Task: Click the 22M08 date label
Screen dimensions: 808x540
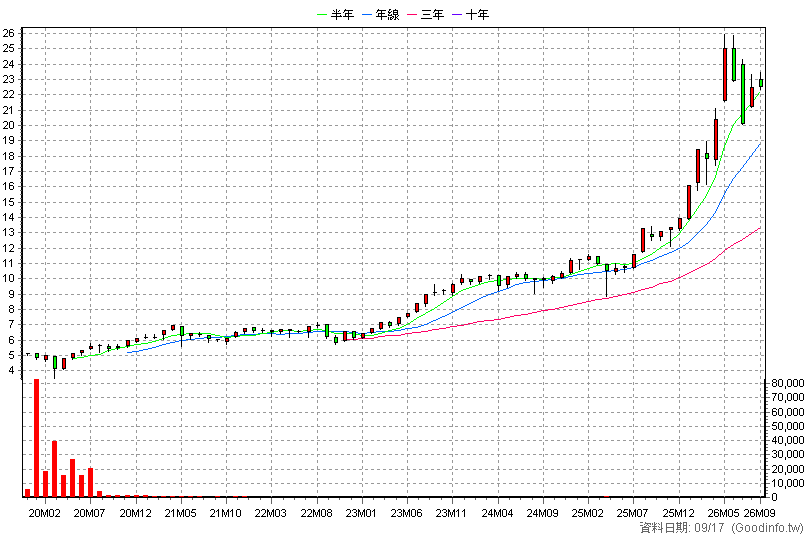Action: tap(316, 513)
